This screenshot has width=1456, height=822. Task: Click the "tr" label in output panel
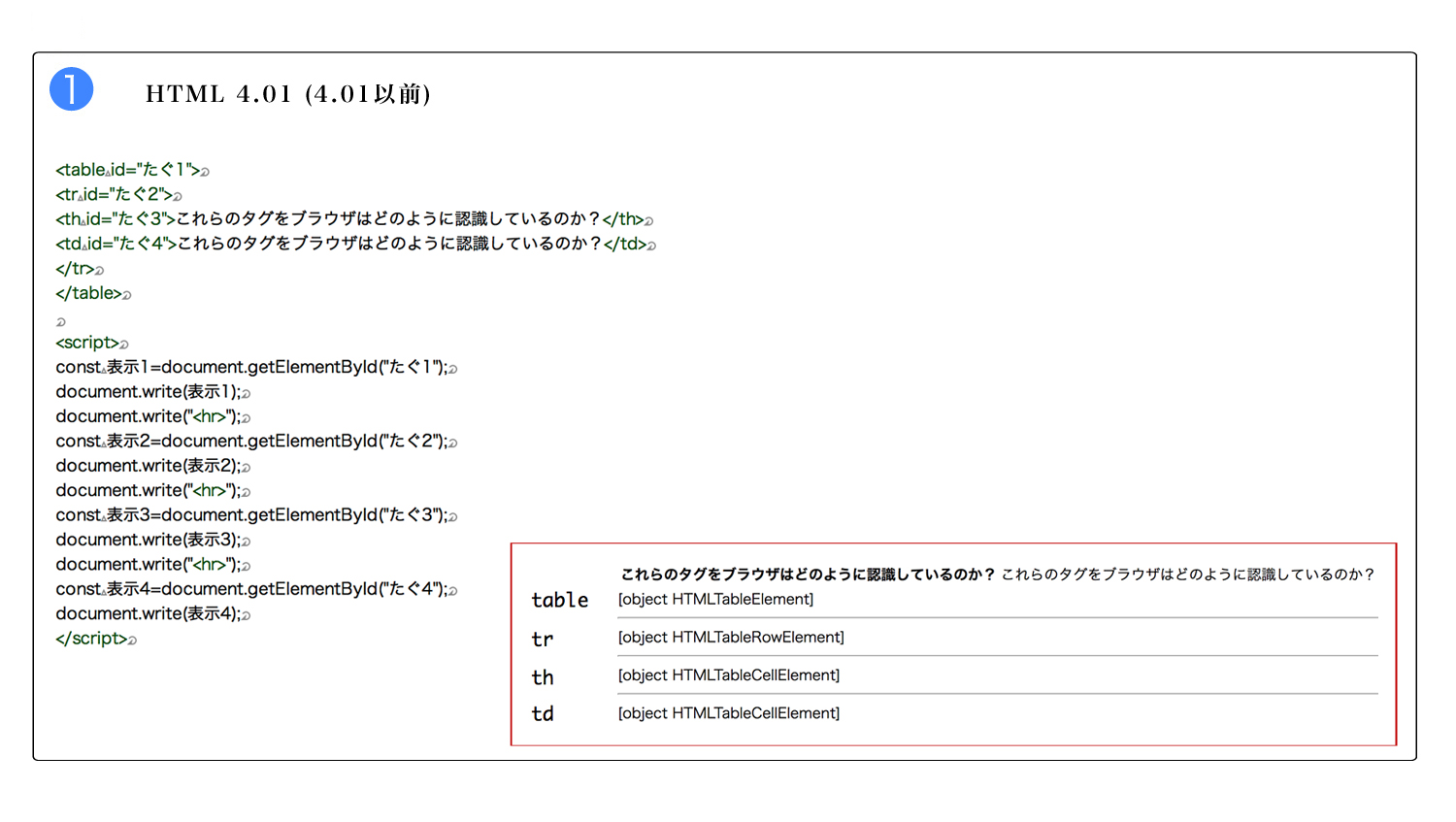[x=543, y=640]
